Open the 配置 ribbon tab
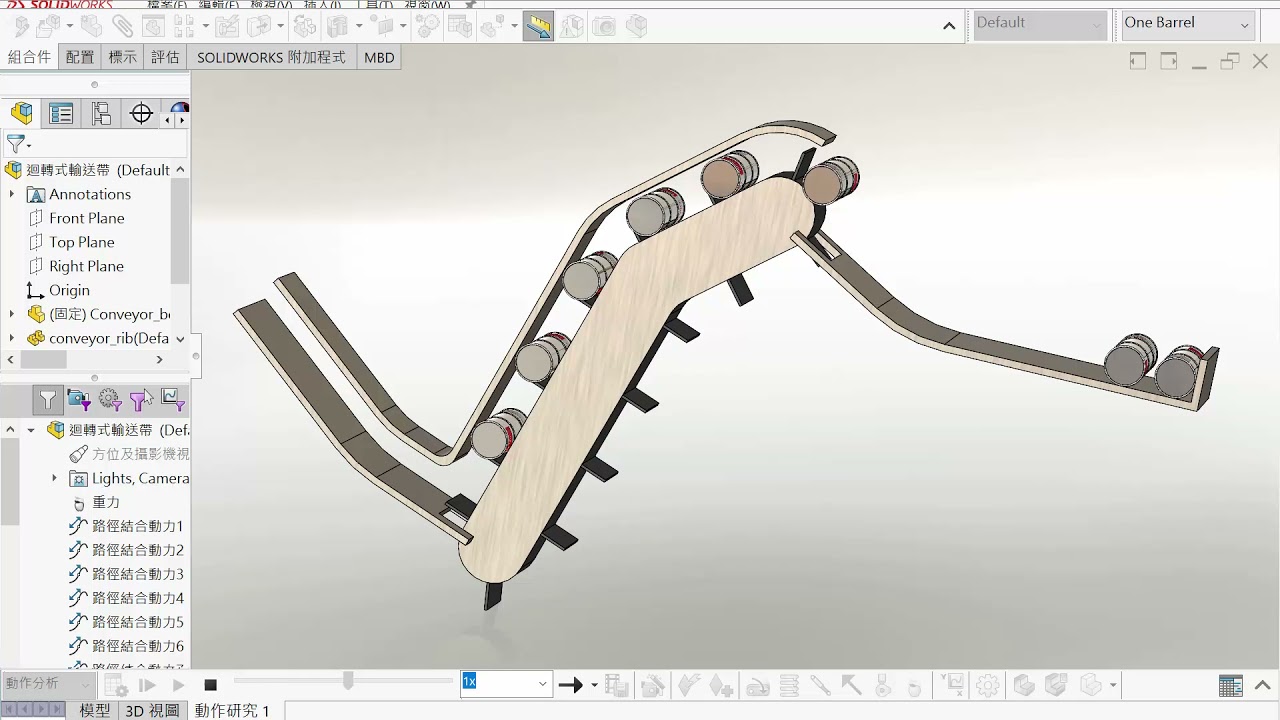Image resolution: width=1280 pixels, height=720 pixels. tap(80, 57)
